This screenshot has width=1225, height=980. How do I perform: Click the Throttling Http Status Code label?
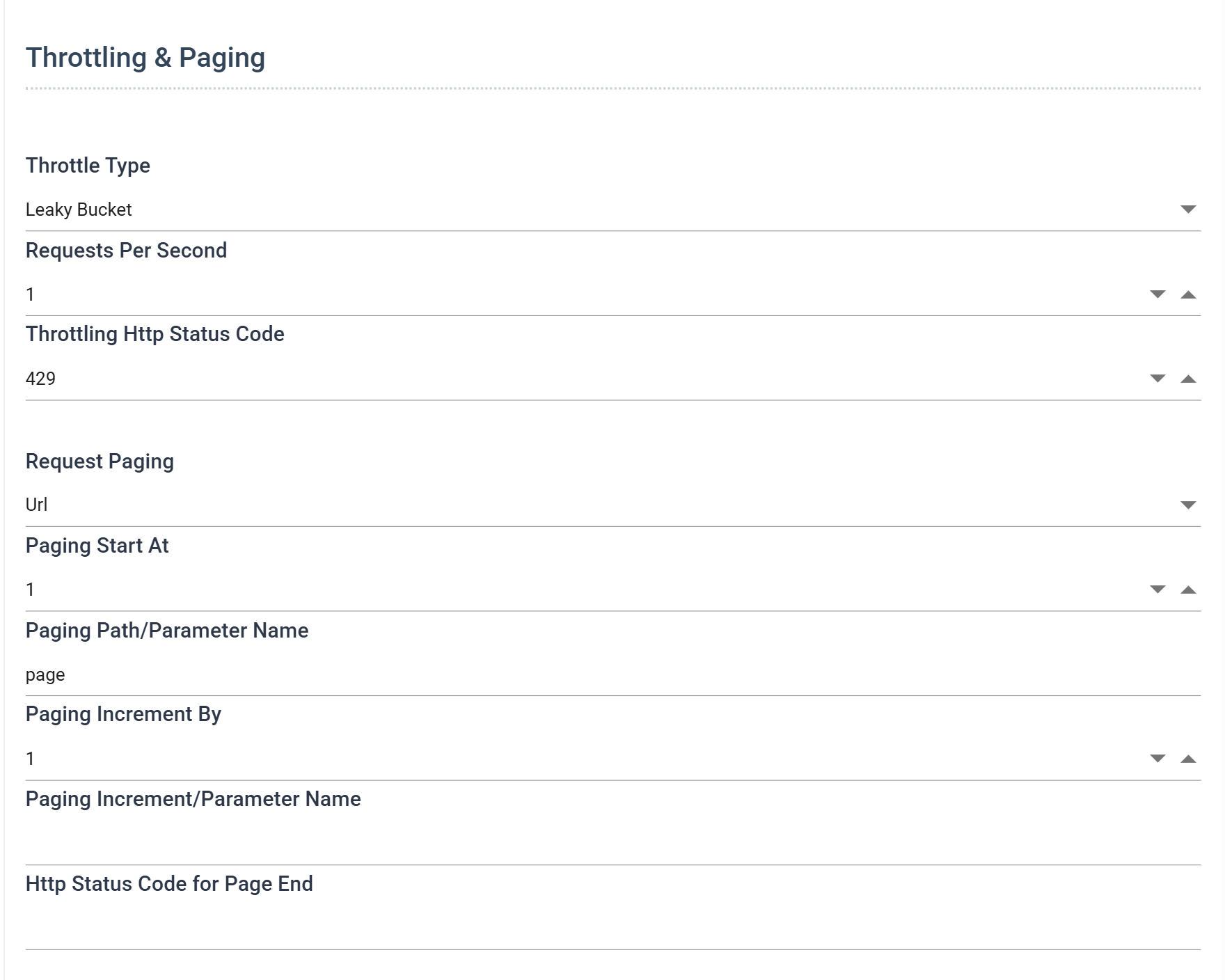(155, 334)
